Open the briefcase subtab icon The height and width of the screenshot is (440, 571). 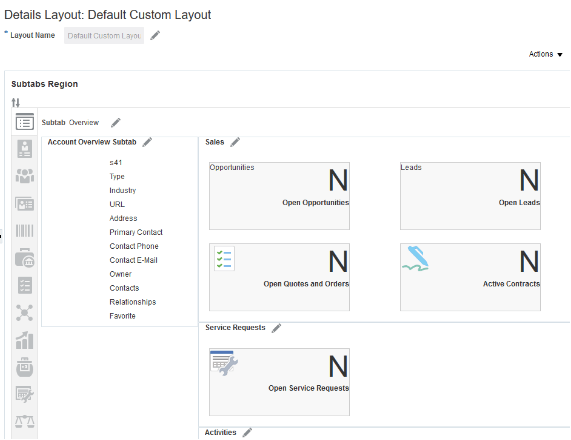(25, 258)
